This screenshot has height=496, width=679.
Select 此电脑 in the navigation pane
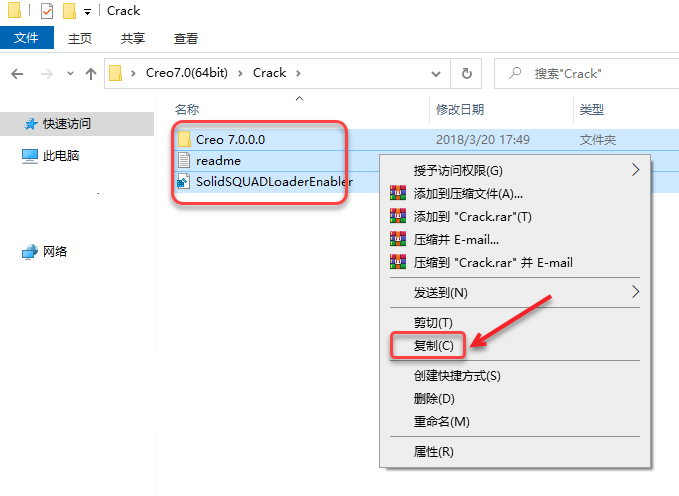point(61,156)
